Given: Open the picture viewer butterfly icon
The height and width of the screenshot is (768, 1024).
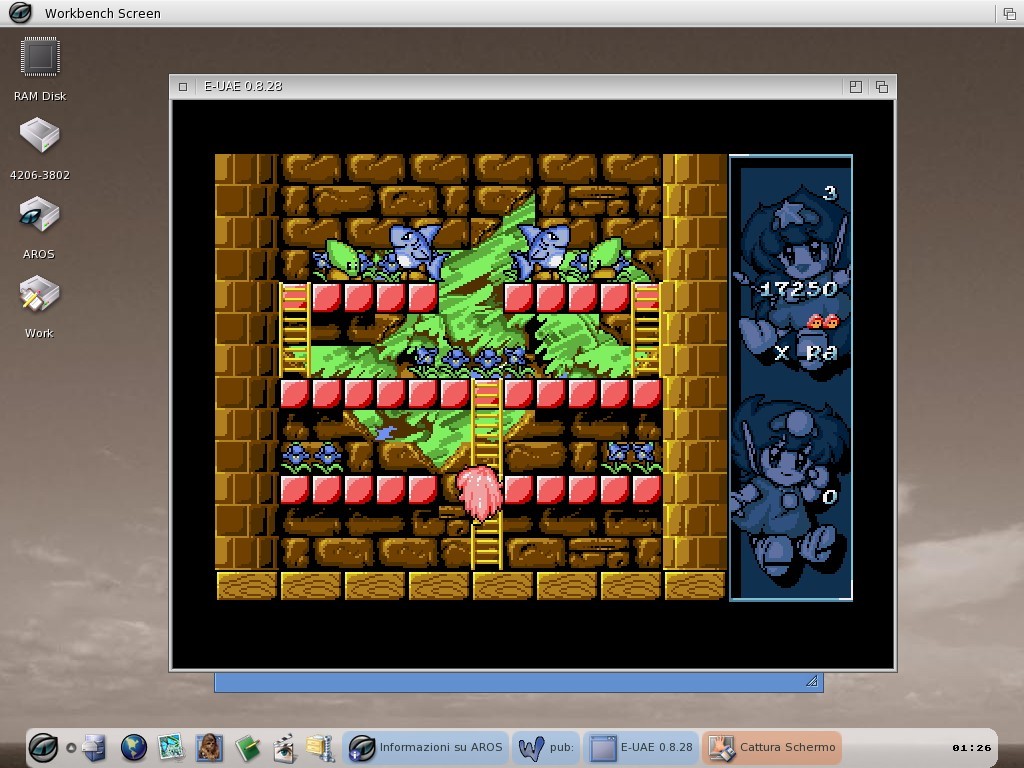Looking at the screenshot, I should [x=171, y=748].
